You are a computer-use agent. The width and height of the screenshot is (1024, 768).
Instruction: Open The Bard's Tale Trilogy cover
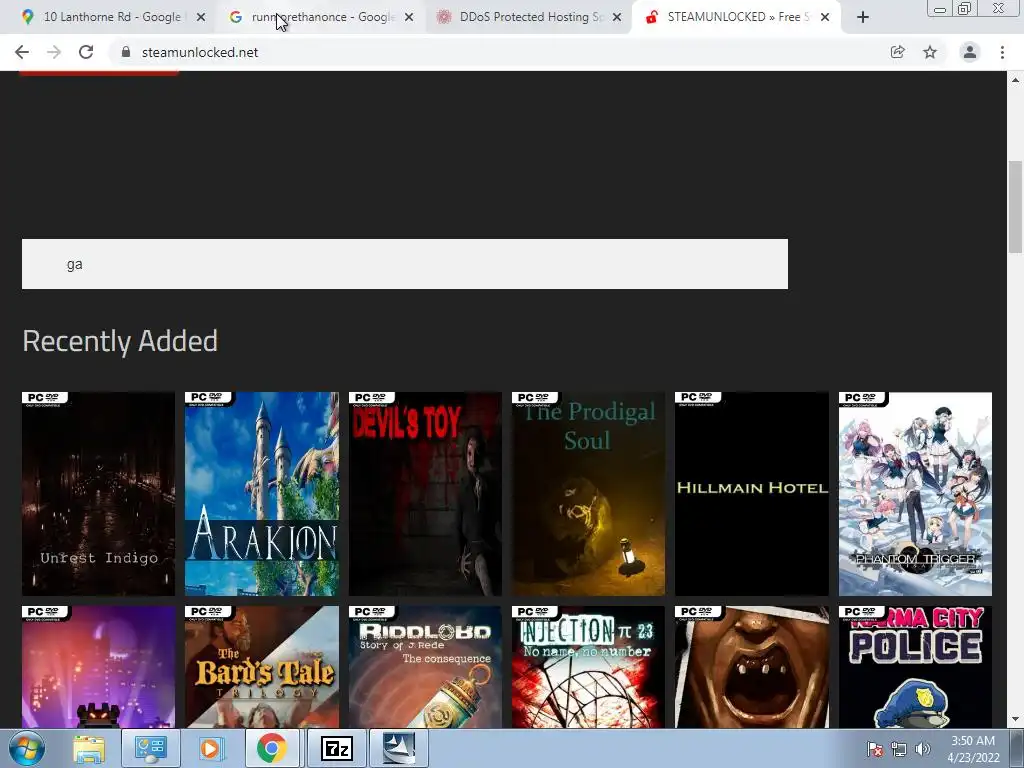(x=262, y=667)
